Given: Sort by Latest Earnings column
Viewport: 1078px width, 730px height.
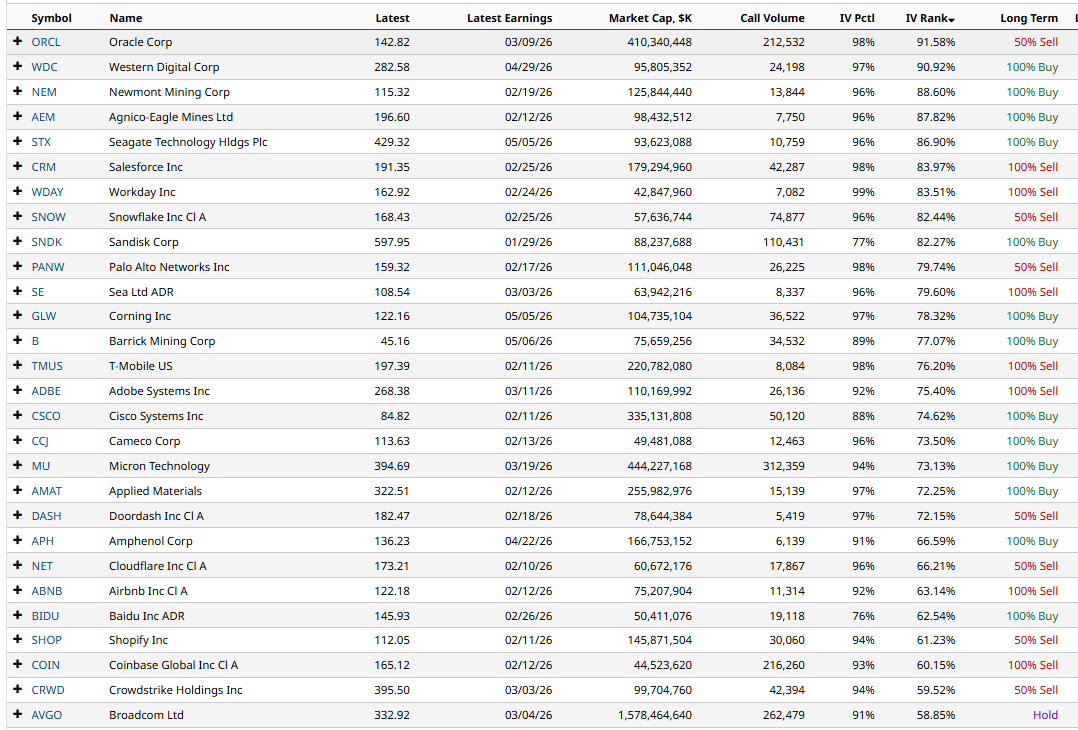Looking at the screenshot, I should coord(509,18).
